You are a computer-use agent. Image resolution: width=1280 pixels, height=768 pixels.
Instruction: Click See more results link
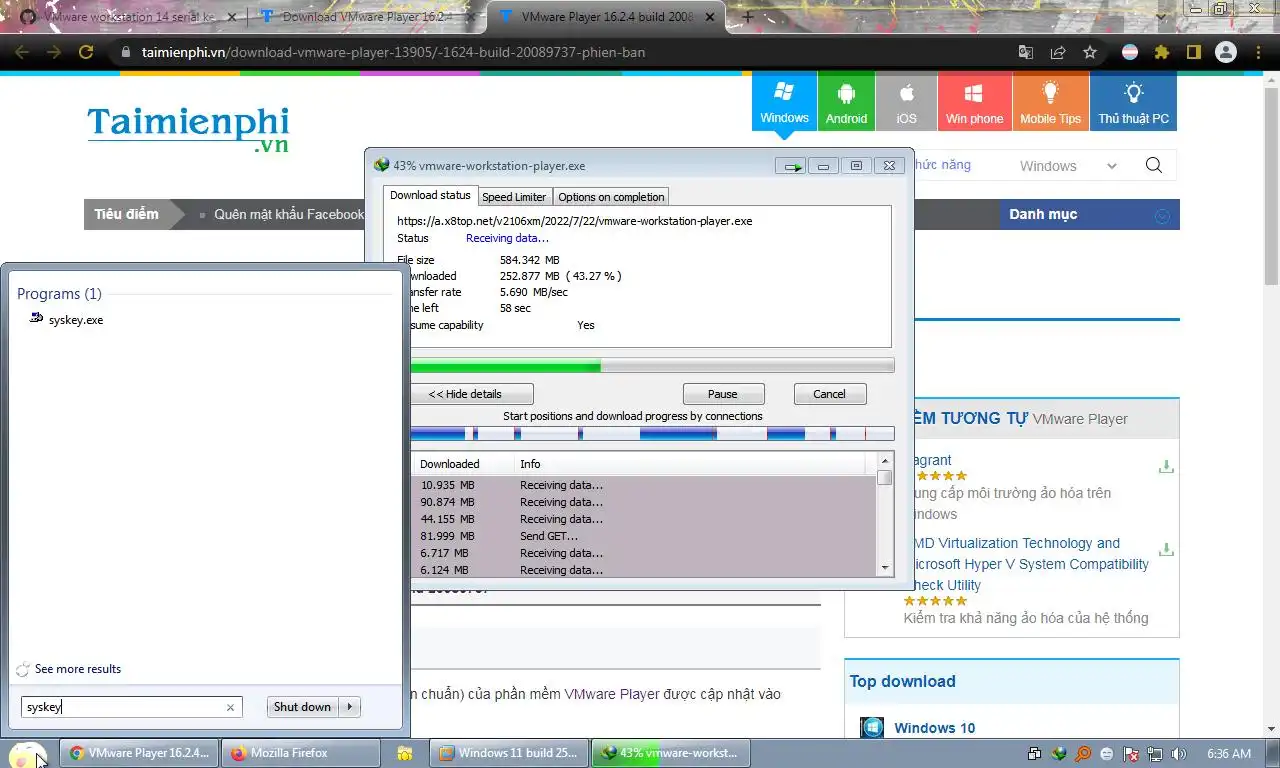pyautogui.click(x=78, y=669)
